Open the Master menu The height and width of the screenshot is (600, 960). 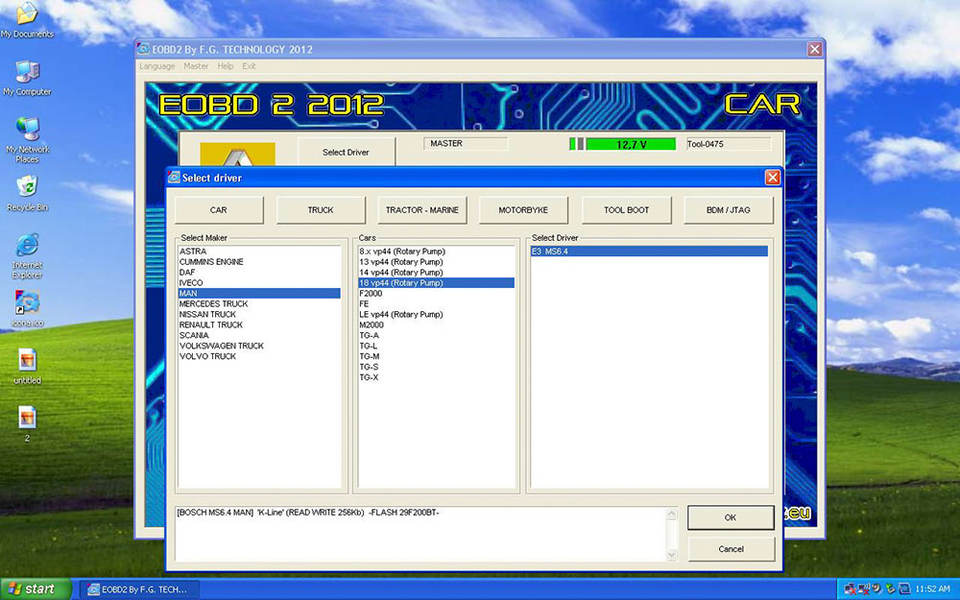tap(196, 66)
